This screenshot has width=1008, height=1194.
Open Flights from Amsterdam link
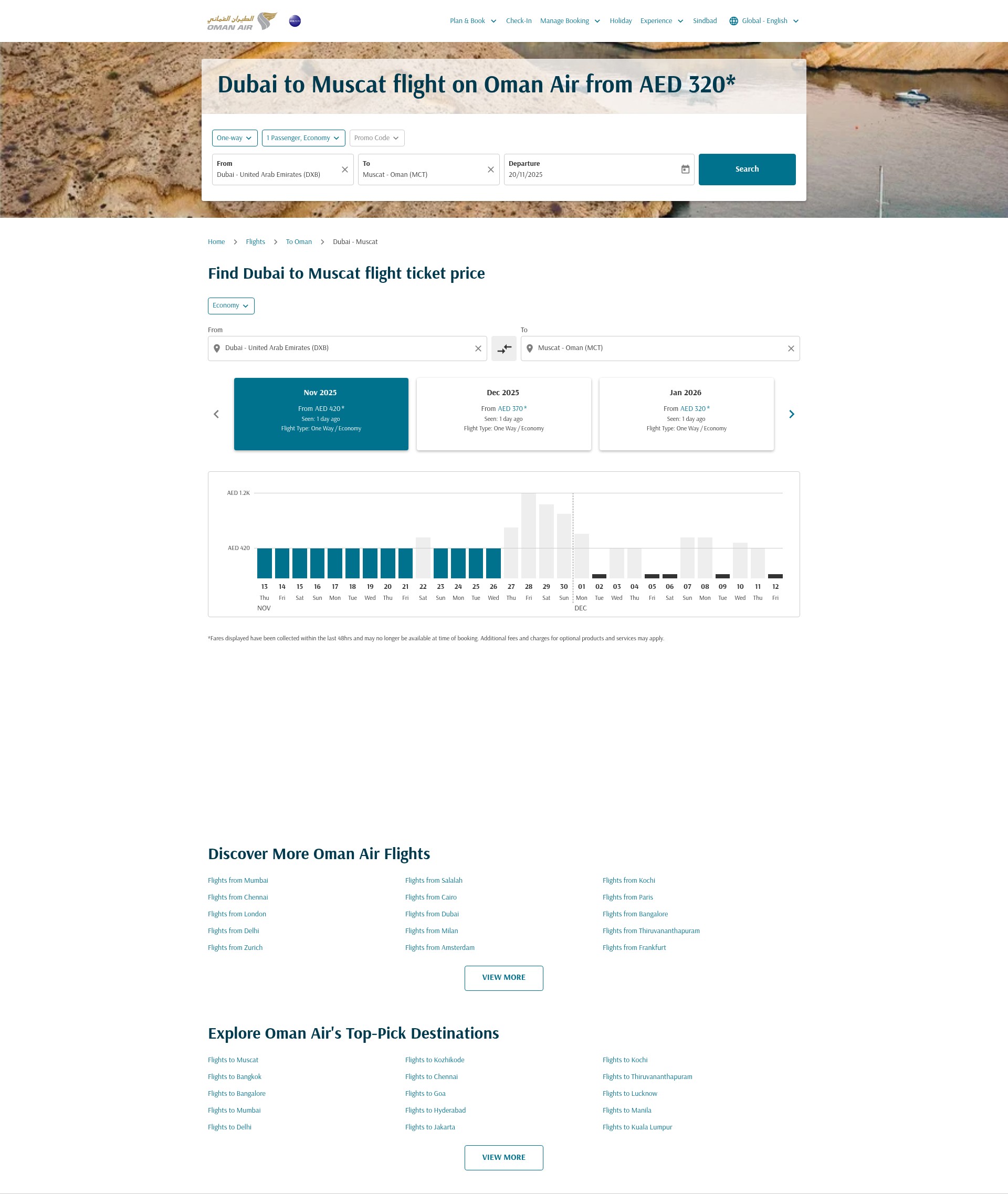click(439, 948)
